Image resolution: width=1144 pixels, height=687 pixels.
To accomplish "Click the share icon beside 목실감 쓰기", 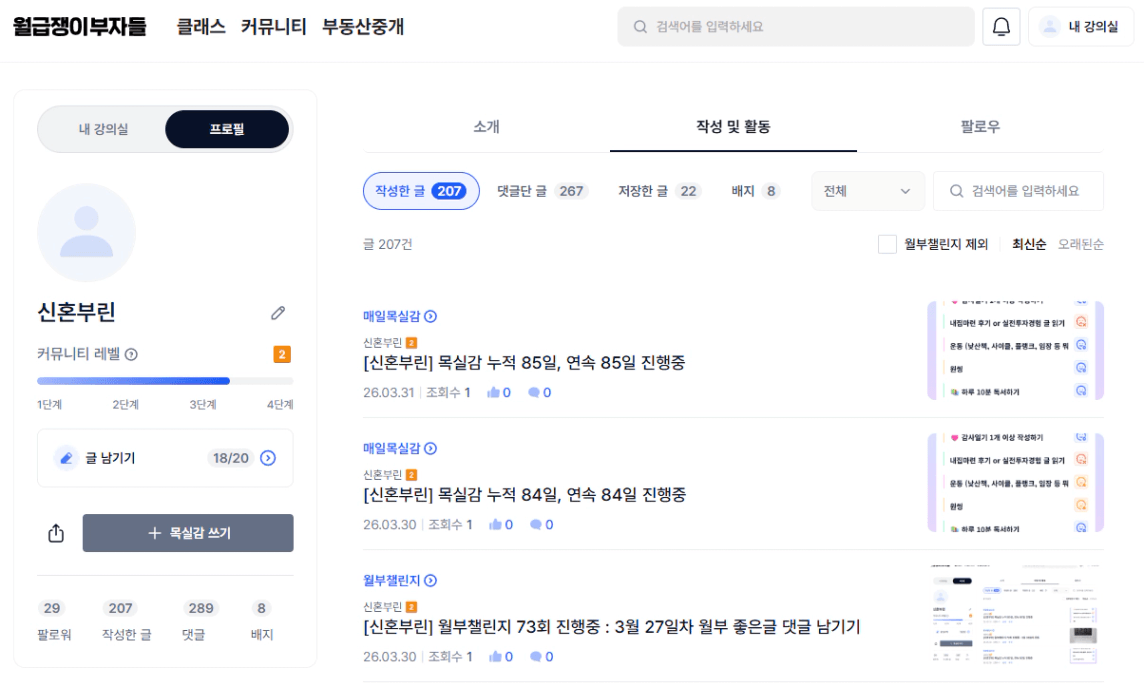I will point(56,533).
